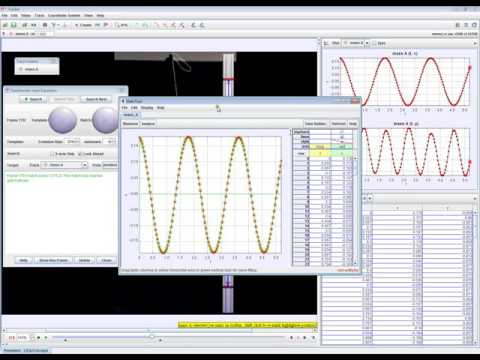Click the Close button in Autotracker
The height and width of the screenshot is (360, 480).
click(x=106, y=260)
